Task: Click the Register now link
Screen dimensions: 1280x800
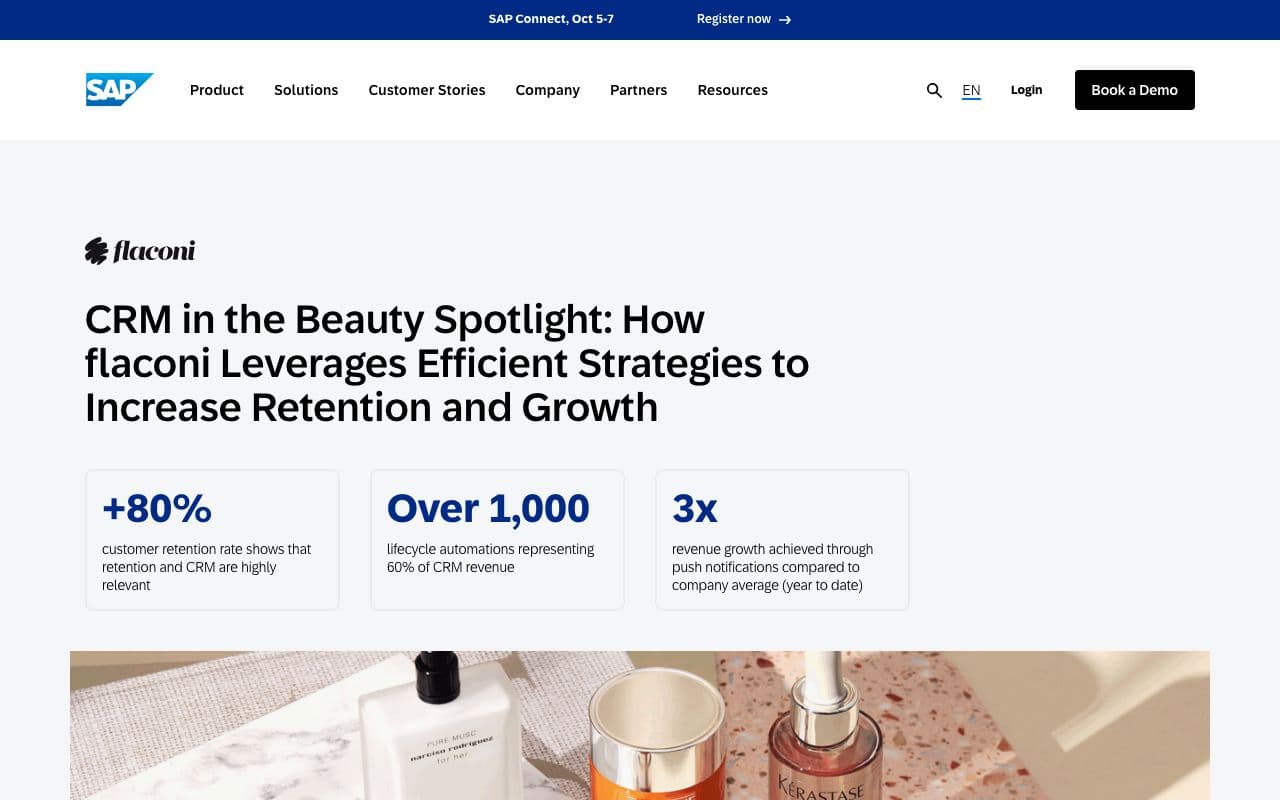Action: click(x=734, y=19)
